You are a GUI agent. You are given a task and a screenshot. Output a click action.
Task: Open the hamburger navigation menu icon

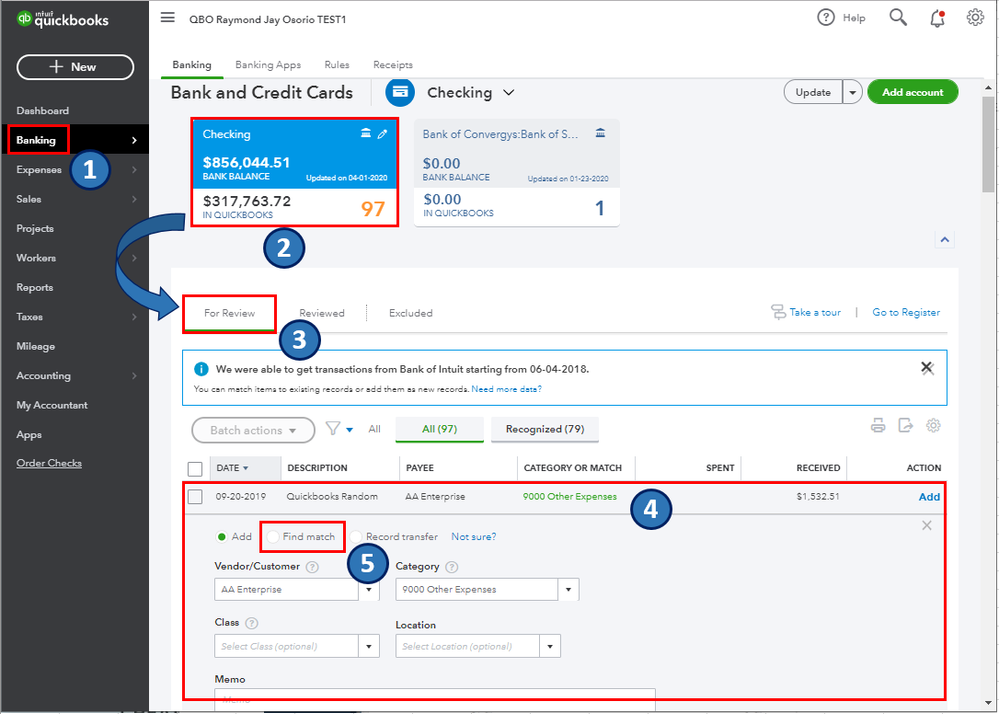pyautogui.click(x=168, y=17)
